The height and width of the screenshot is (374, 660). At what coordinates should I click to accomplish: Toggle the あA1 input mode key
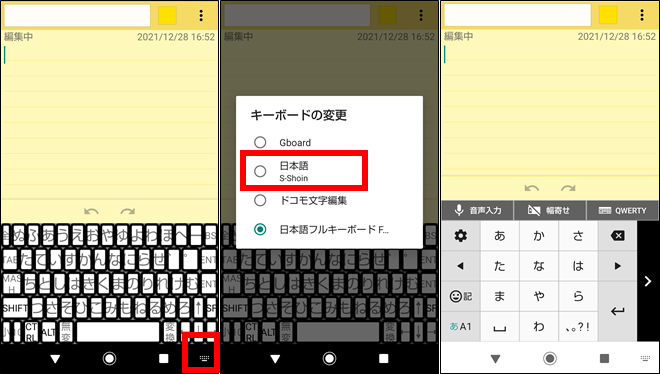tap(460, 327)
